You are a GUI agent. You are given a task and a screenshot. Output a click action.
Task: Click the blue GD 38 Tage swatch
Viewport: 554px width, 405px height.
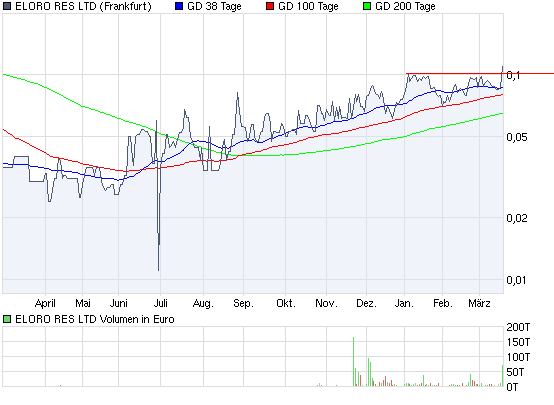pyautogui.click(x=179, y=6)
